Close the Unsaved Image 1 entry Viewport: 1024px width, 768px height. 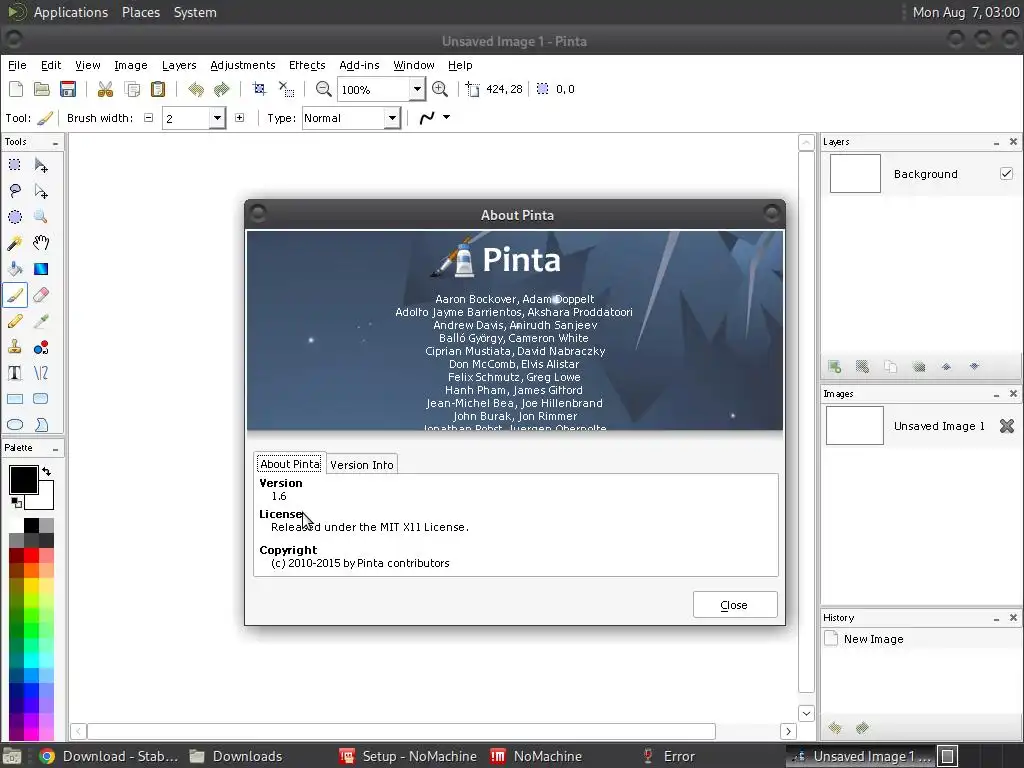coord(1006,426)
